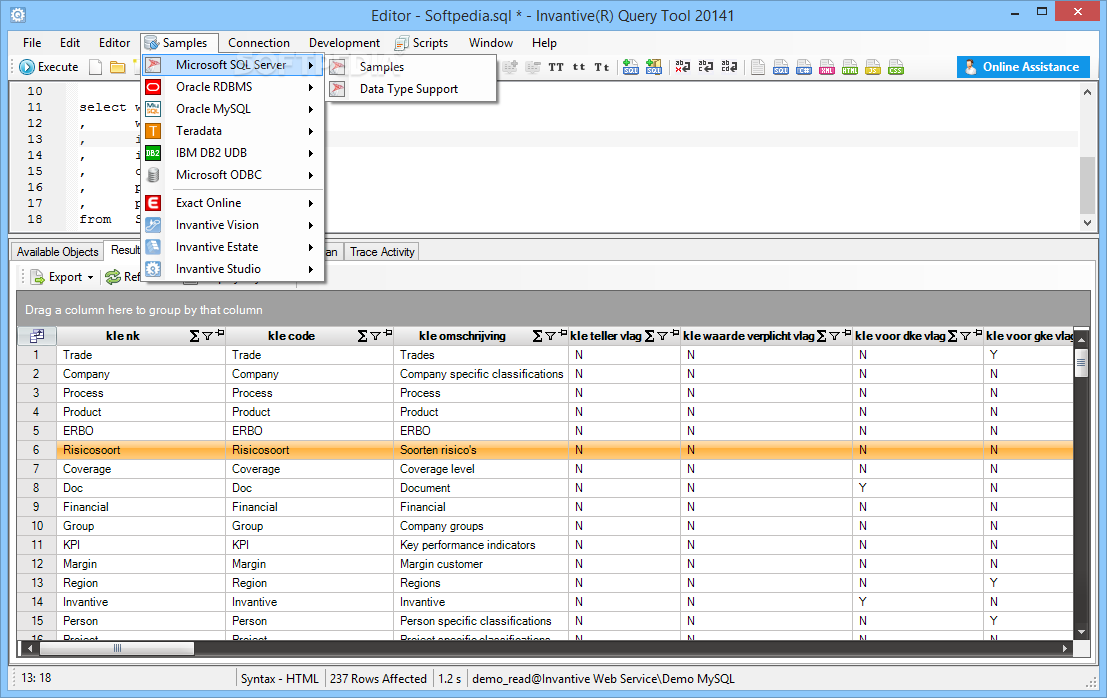Choose Samples under Microsoft SQL Server

pyautogui.click(x=411, y=67)
